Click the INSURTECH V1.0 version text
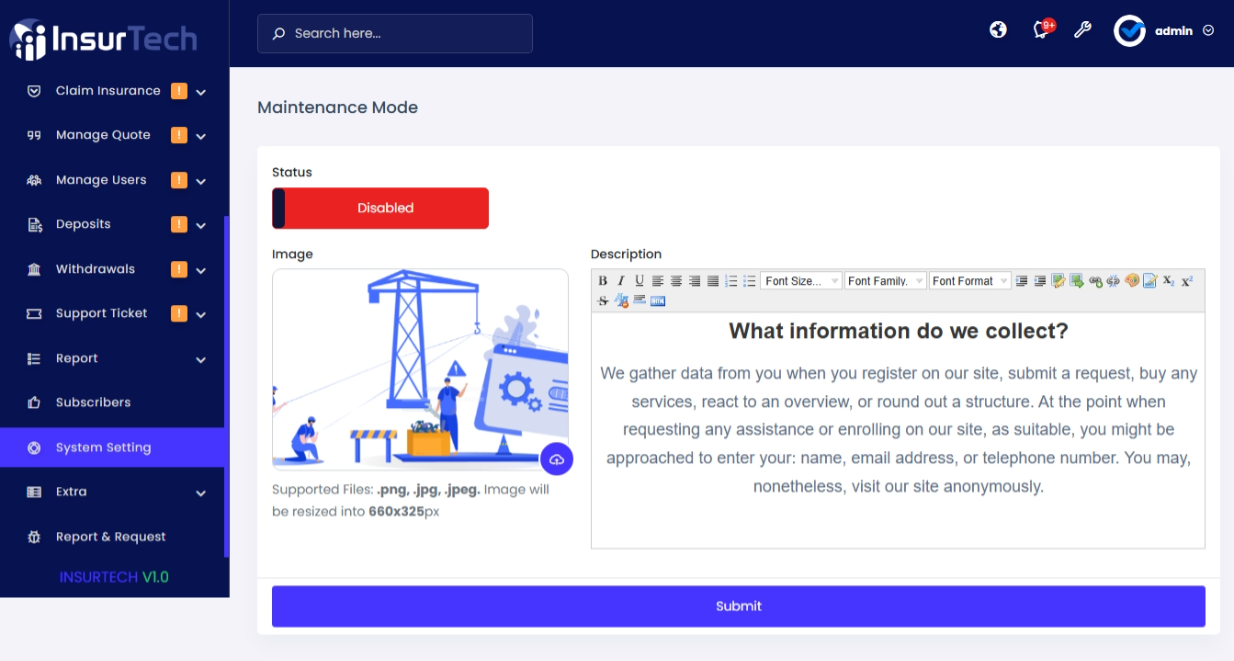The height and width of the screenshot is (661, 1234). click(x=114, y=577)
